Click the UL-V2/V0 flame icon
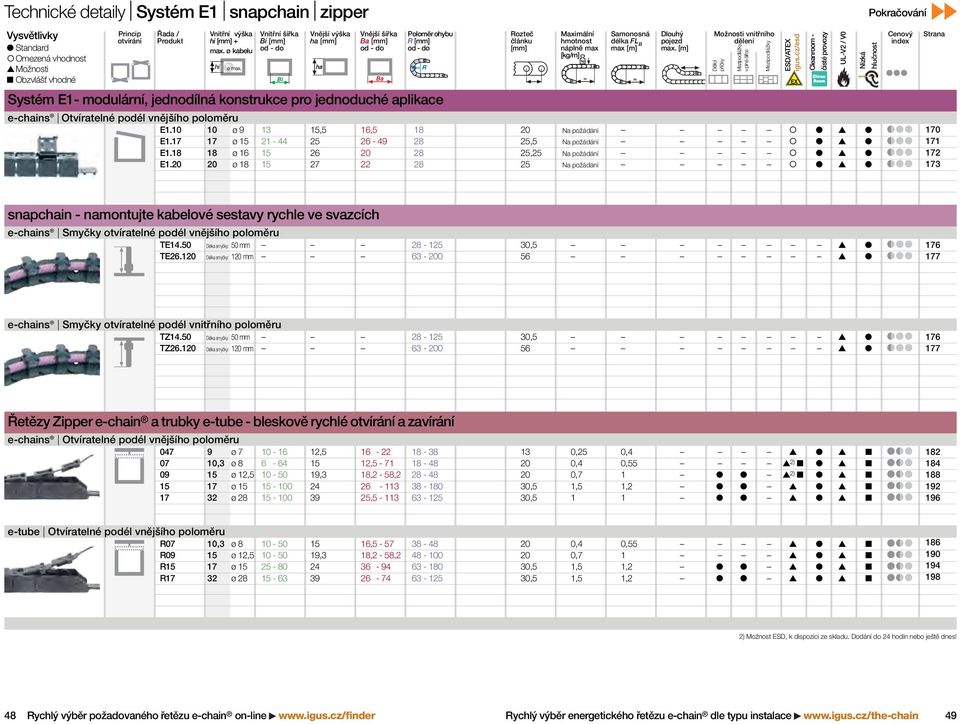Image resolution: width=960 pixels, height=724 pixels. point(843,78)
